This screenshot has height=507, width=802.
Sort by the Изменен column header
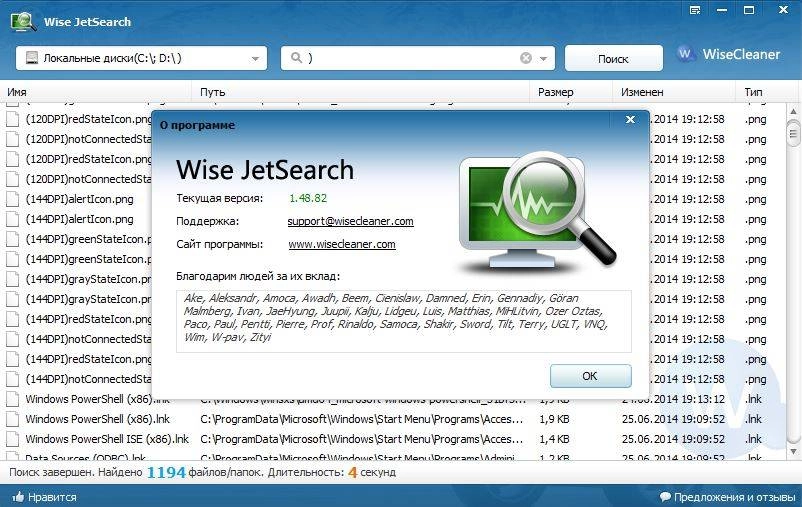pos(675,92)
